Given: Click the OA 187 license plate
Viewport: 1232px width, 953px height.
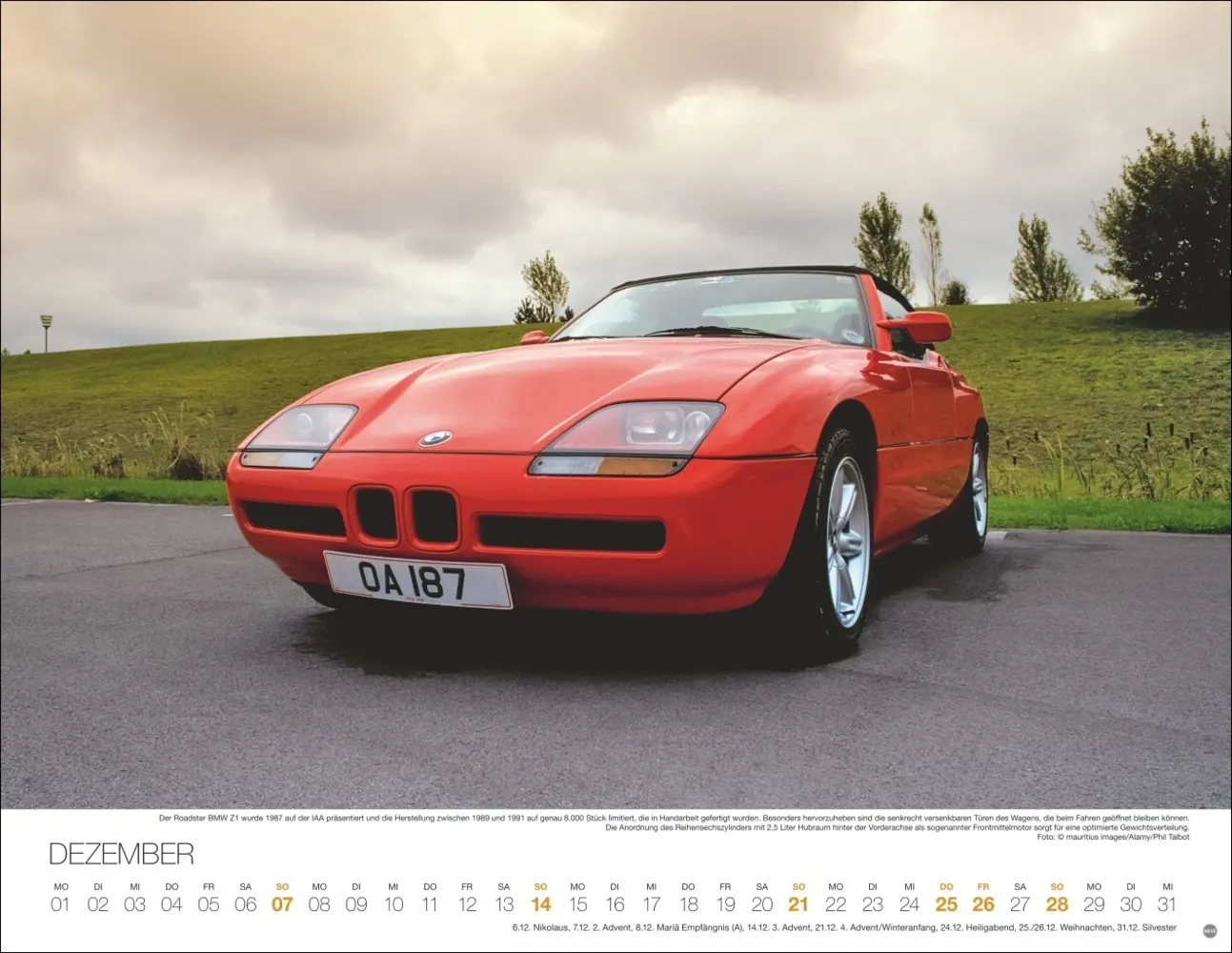Looking at the screenshot, I should click(x=417, y=579).
